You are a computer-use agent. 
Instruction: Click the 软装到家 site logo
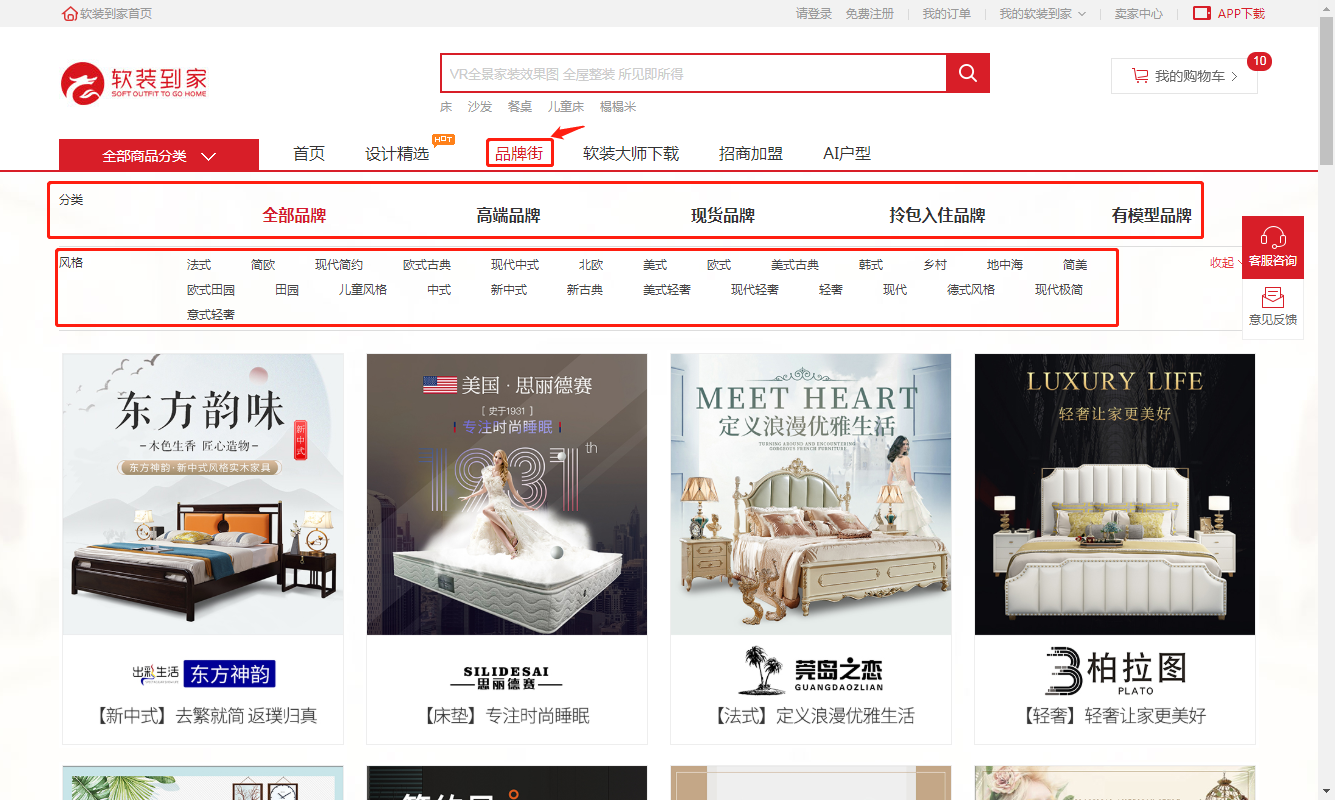(134, 83)
